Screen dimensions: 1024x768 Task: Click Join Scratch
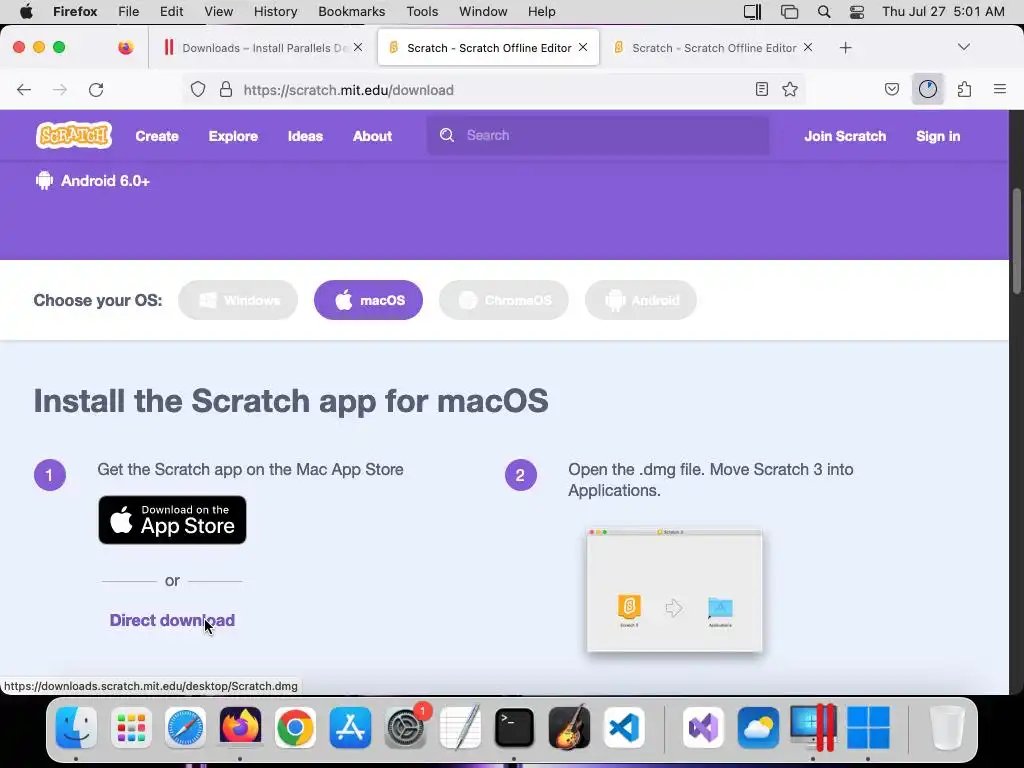click(845, 136)
